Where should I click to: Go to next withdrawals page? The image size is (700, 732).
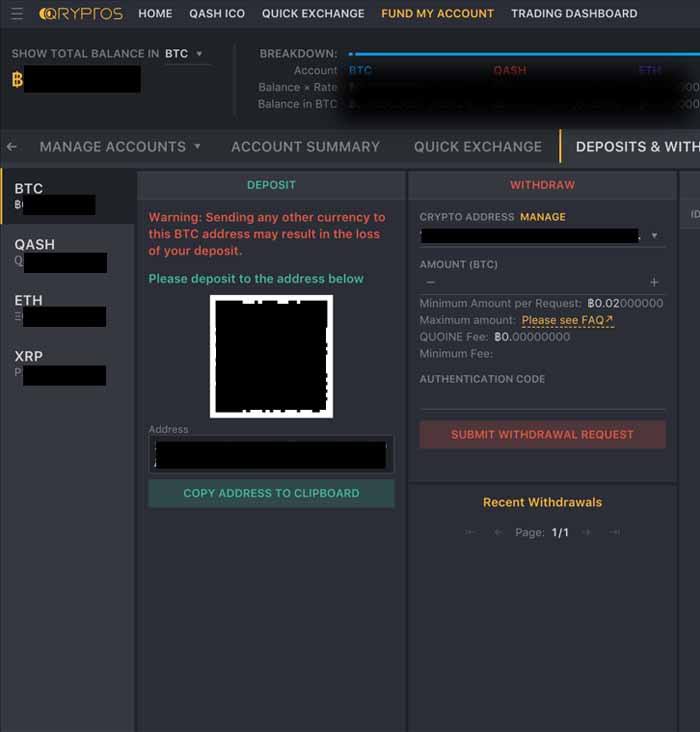pos(587,532)
